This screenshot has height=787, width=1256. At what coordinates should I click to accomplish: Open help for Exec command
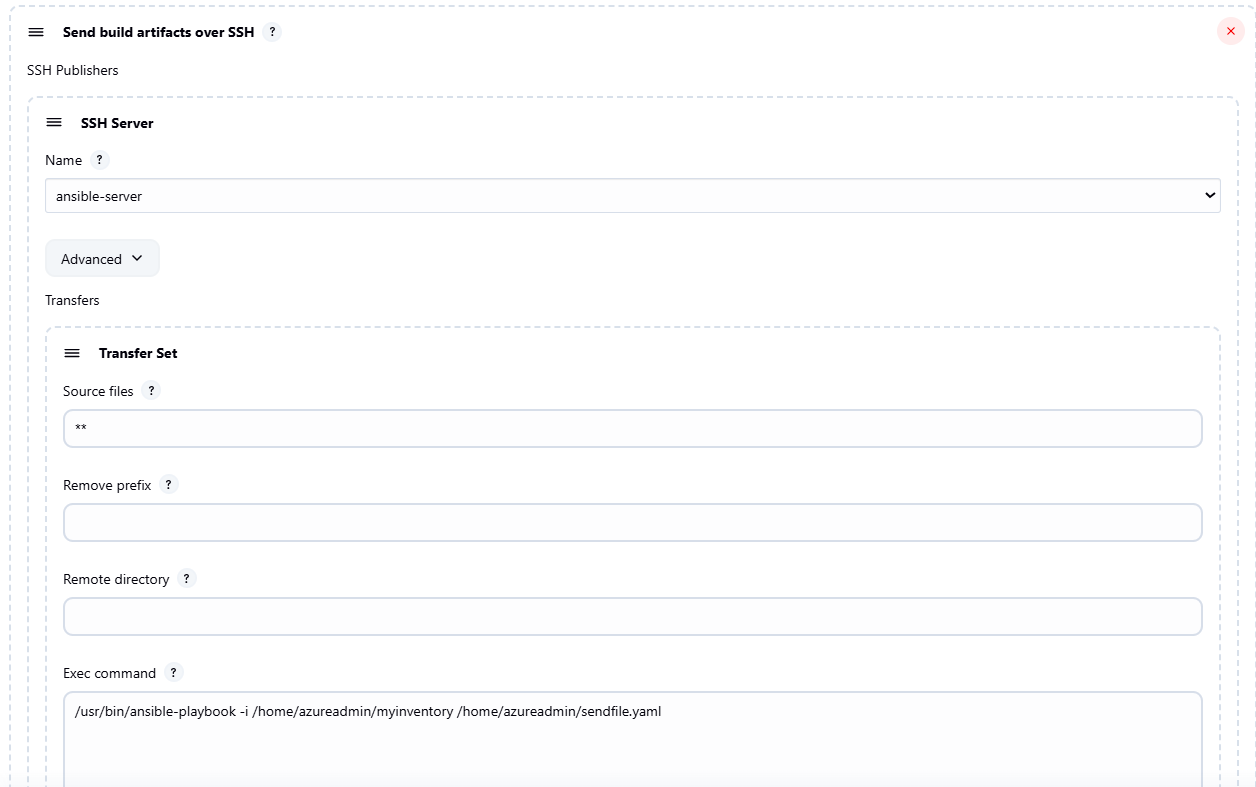174,673
